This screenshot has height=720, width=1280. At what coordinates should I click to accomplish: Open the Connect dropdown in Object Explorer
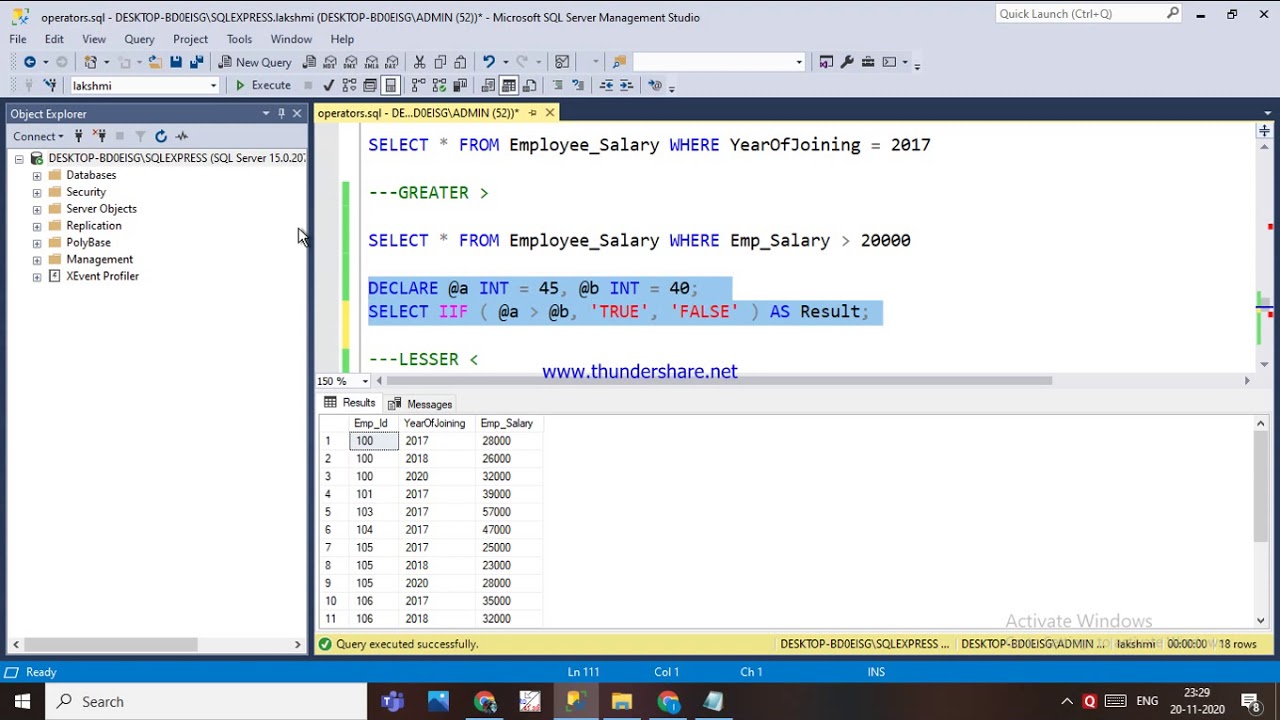pos(39,136)
